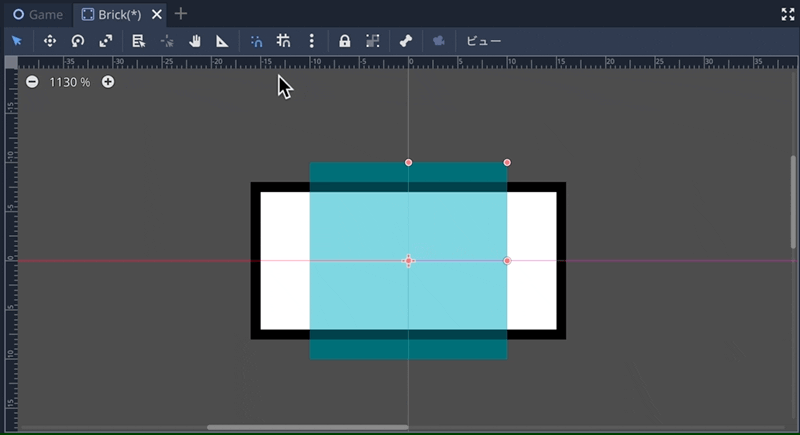The width and height of the screenshot is (800, 435).
Task: Switch to the Brick(*) scene tab
Action: pos(111,14)
